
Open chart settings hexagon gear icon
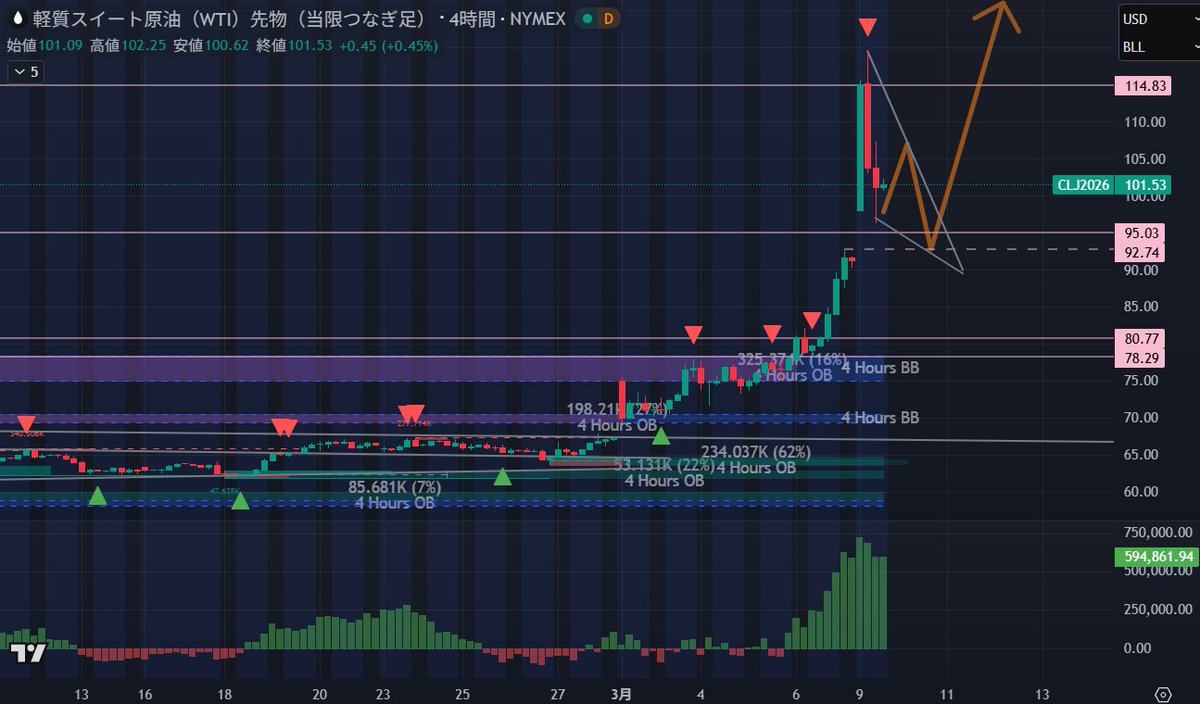click(1162, 694)
